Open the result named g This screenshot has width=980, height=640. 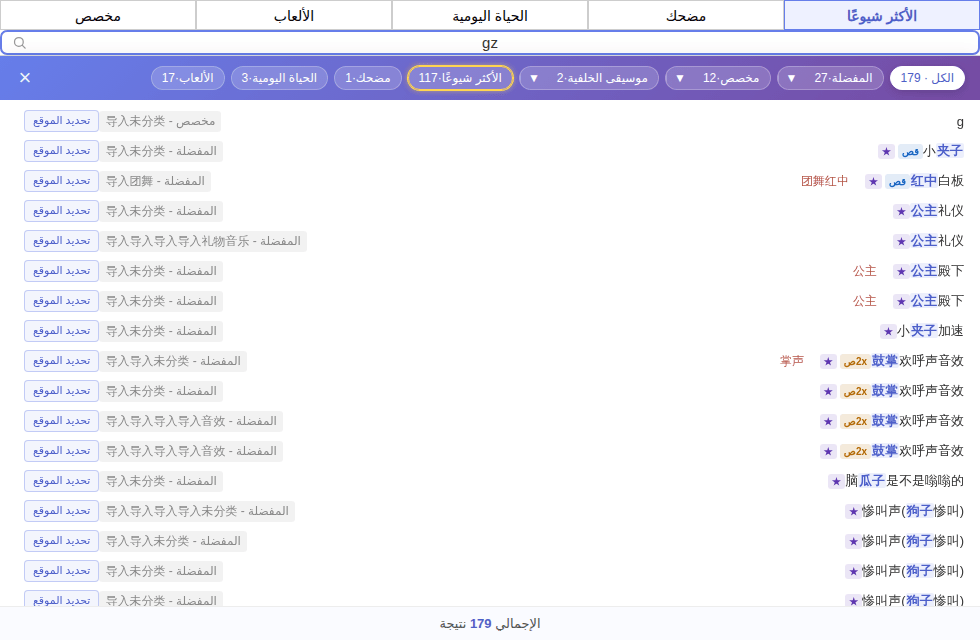(960, 121)
